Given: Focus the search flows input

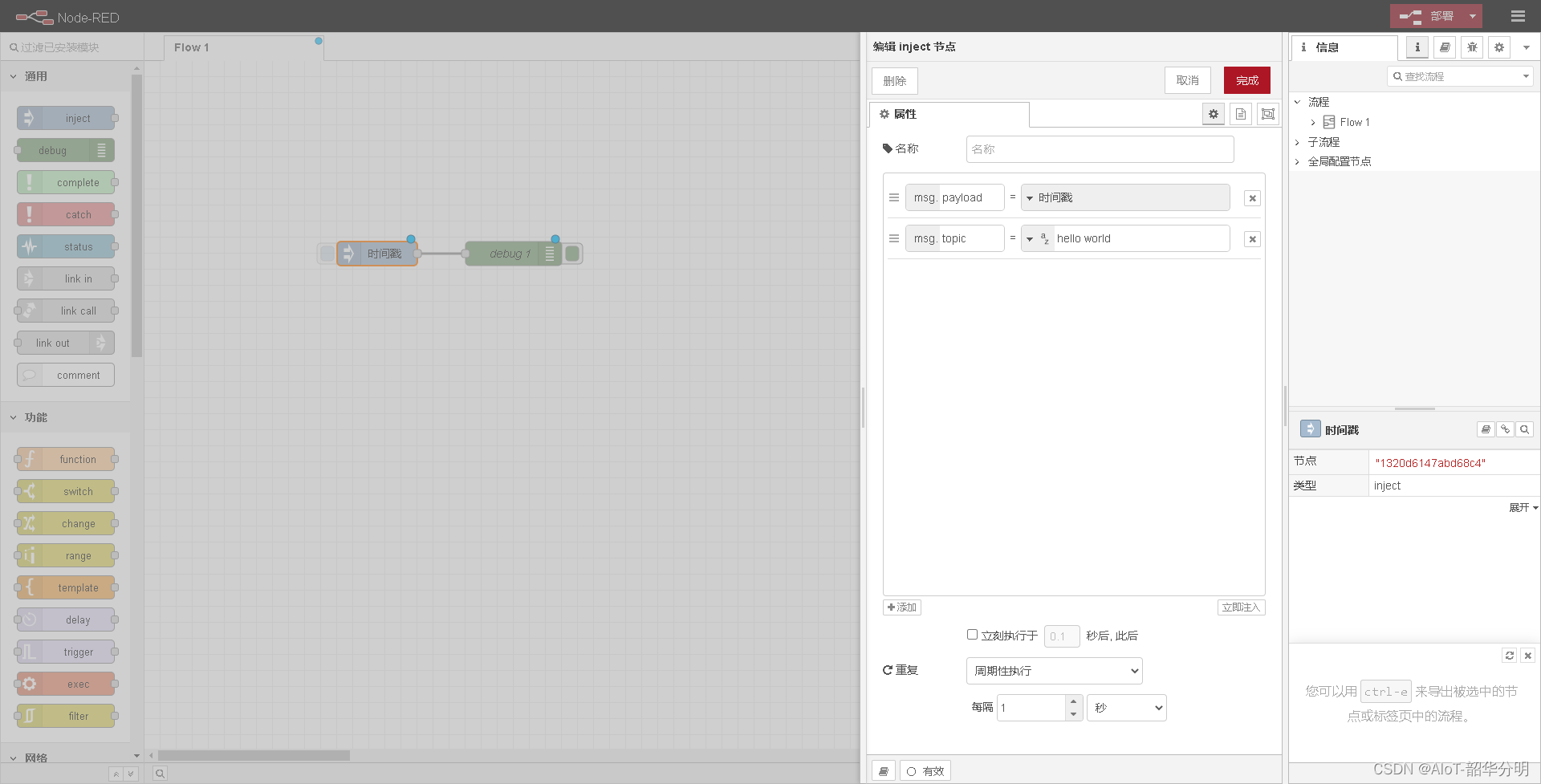Looking at the screenshot, I should pyautogui.click(x=1459, y=76).
